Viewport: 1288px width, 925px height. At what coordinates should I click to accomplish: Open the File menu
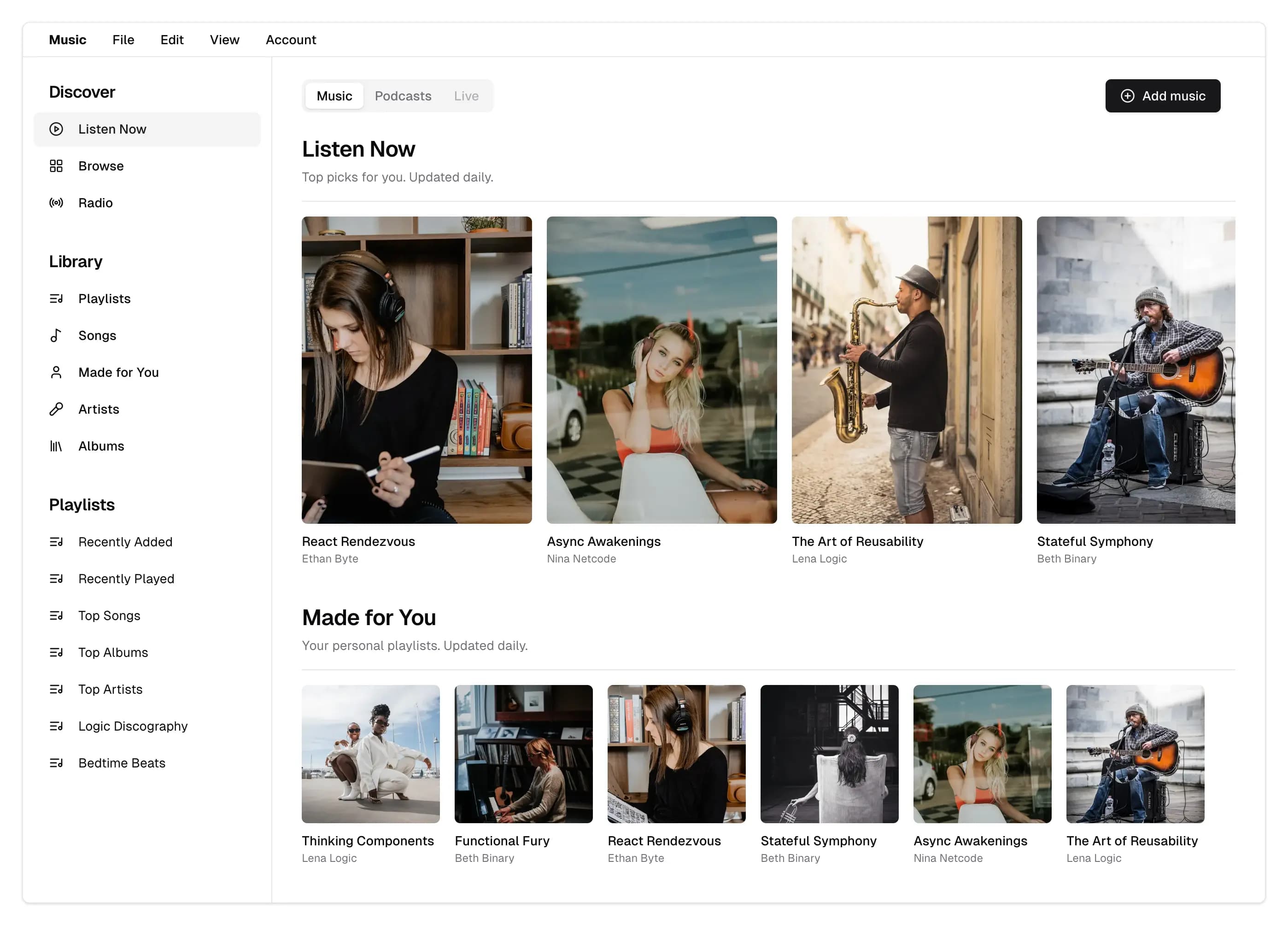click(x=123, y=40)
